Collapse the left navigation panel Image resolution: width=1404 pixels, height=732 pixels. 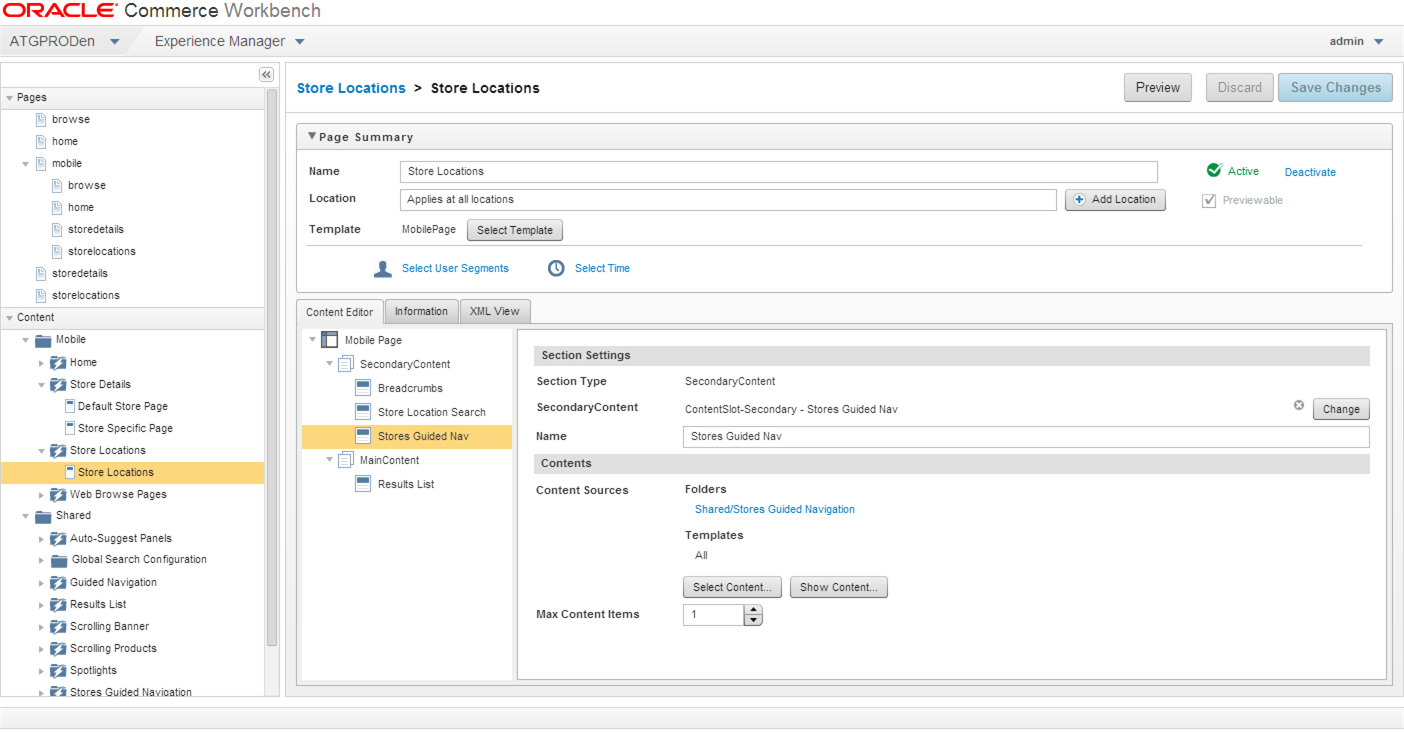point(266,74)
